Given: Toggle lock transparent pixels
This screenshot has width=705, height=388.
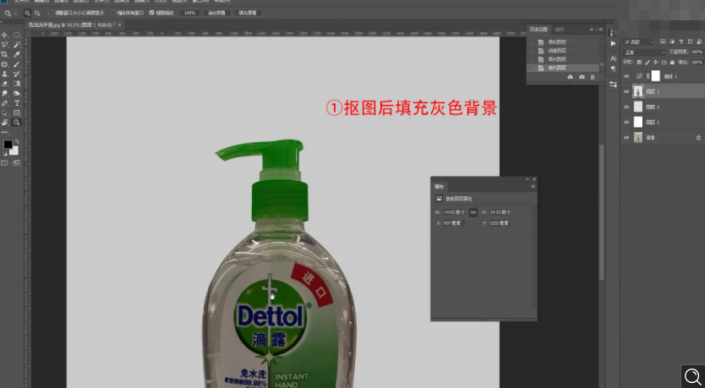Looking at the screenshot, I should [x=639, y=62].
